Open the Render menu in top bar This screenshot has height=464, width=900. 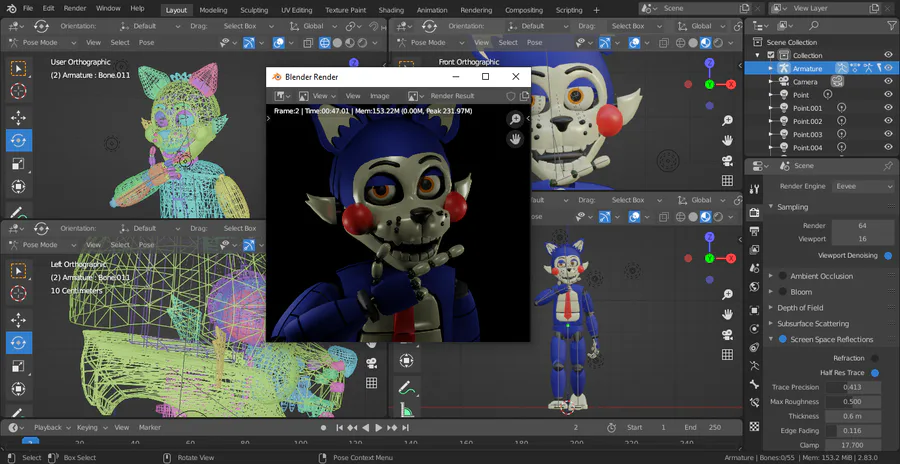tap(75, 9)
